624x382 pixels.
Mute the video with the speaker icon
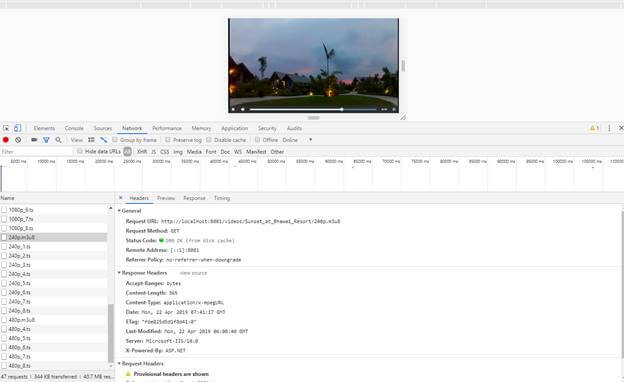[243, 109]
